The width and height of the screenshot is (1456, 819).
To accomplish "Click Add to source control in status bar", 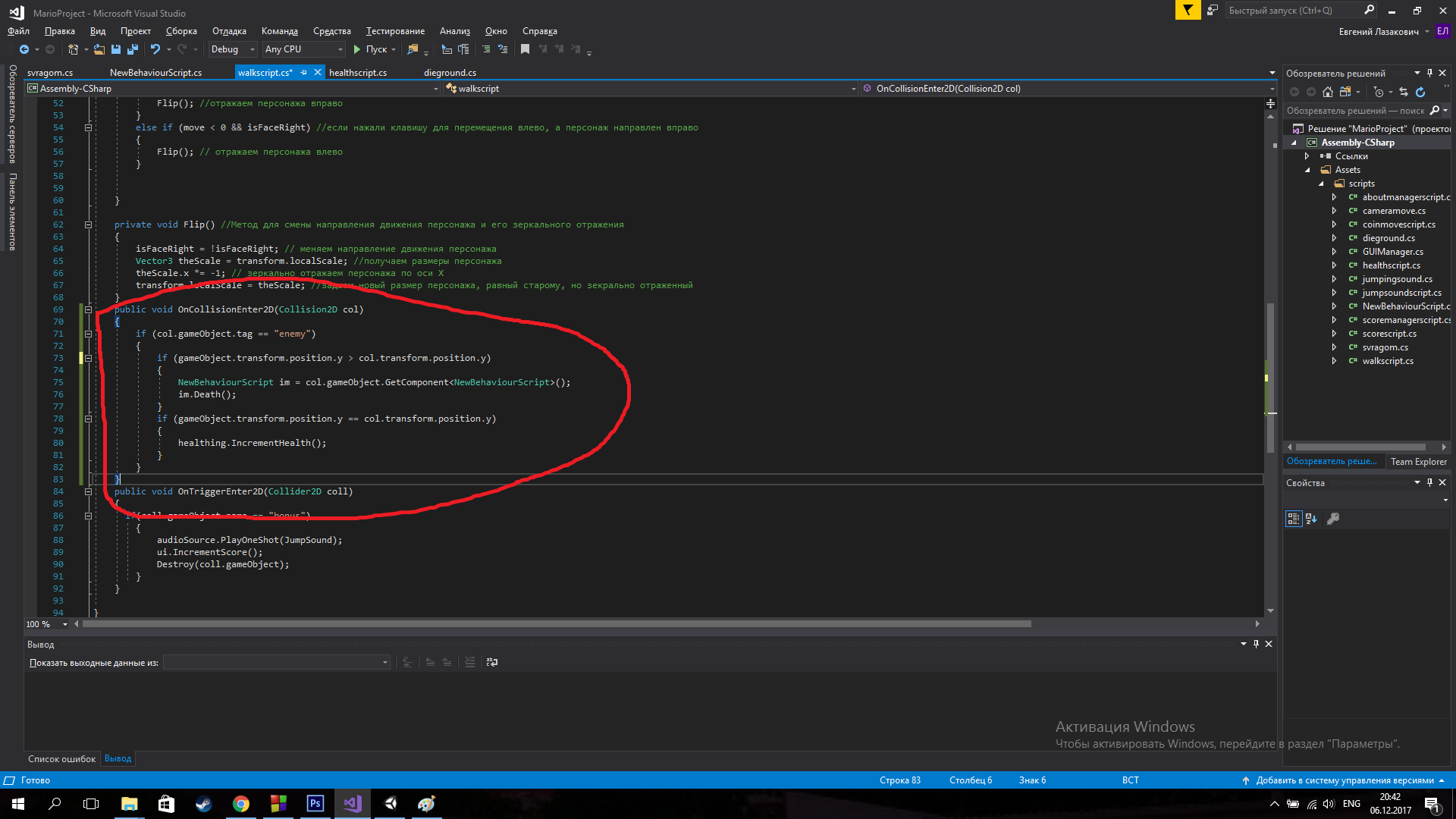I will (1345, 780).
